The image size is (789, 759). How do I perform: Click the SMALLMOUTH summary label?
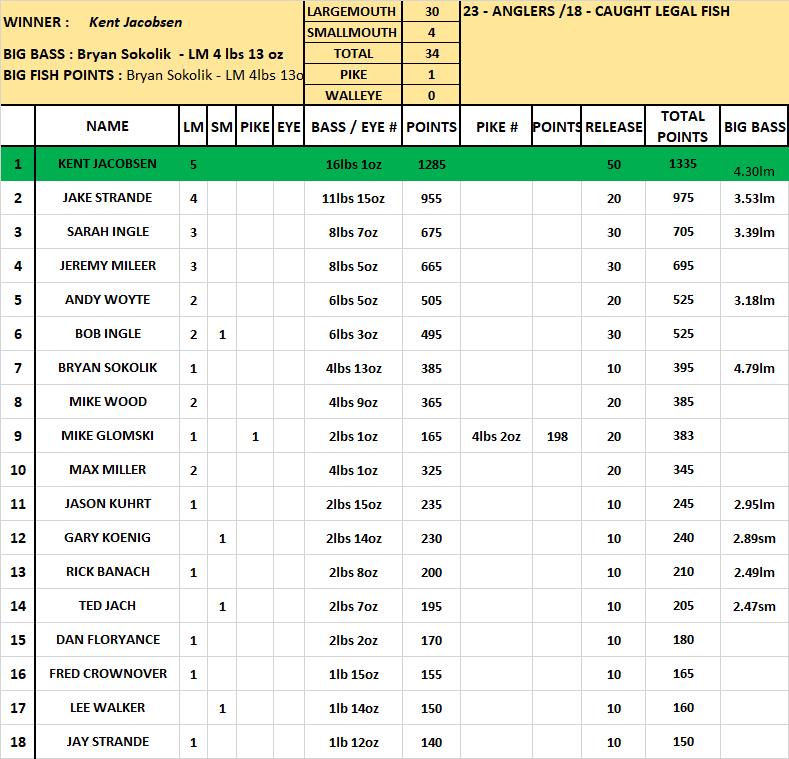coord(352,32)
